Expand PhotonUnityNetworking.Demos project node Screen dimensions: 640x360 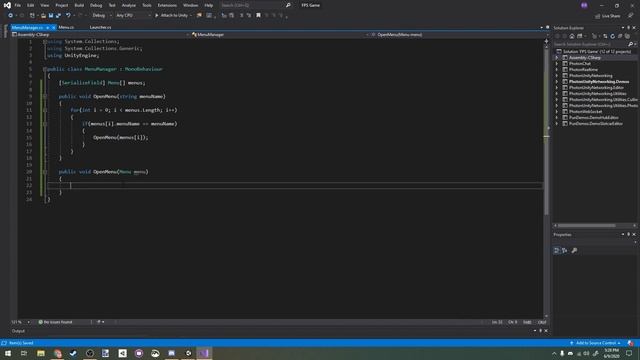(x=557, y=82)
